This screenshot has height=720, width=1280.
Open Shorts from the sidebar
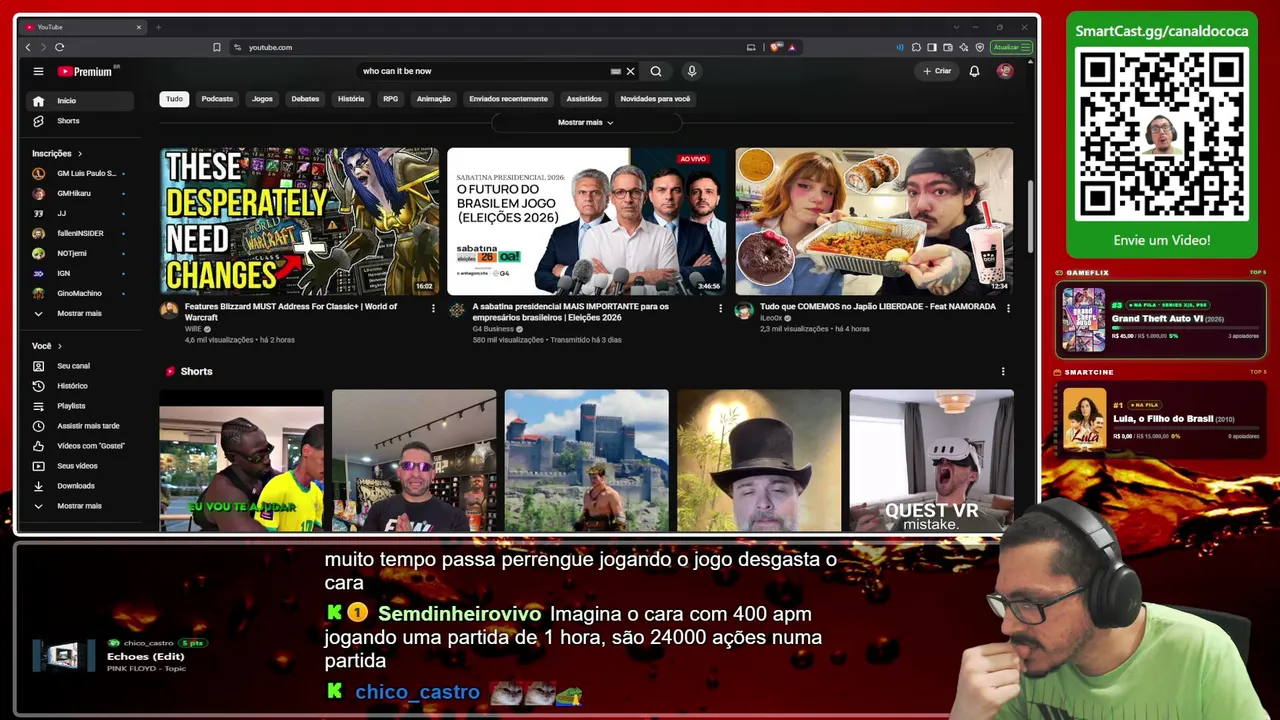tap(82, 121)
